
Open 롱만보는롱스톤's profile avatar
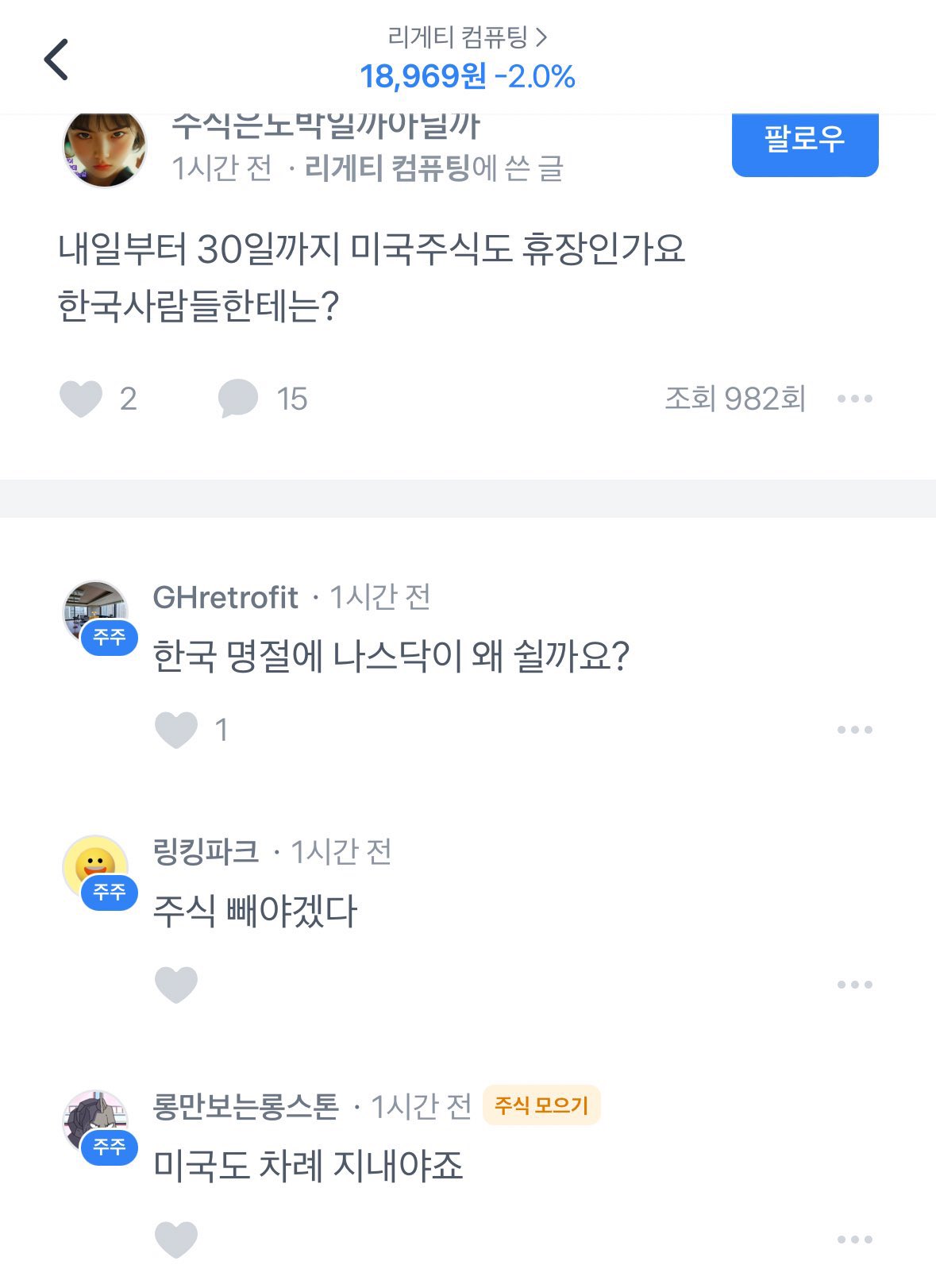coord(96,1123)
